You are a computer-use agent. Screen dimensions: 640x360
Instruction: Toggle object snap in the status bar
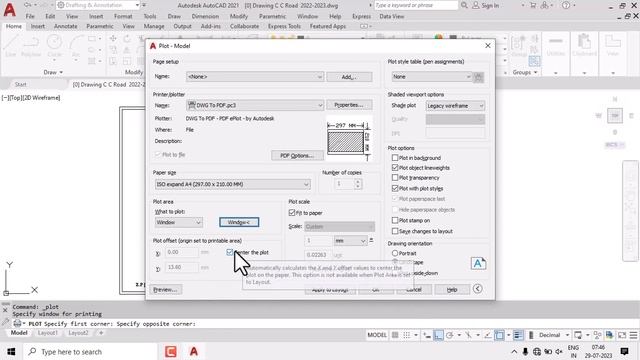click(x=500, y=335)
